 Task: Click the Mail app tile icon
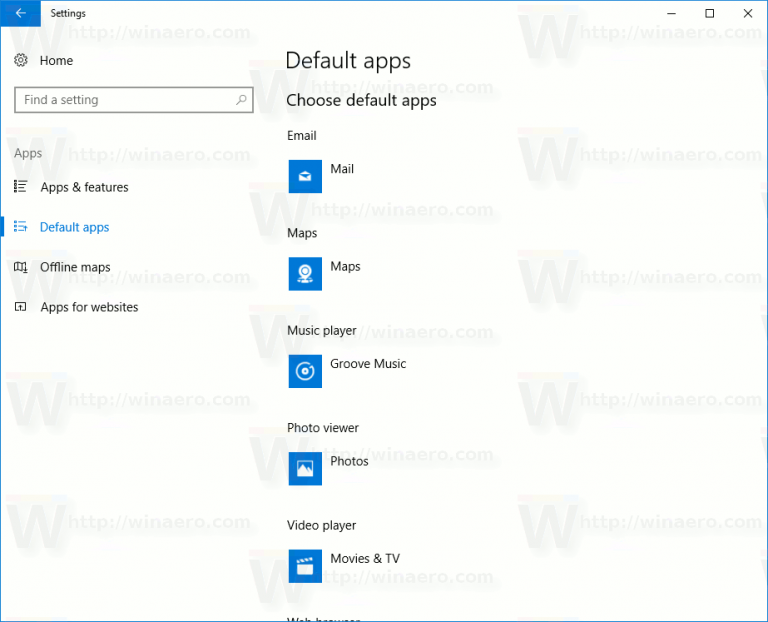pyautogui.click(x=305, y=176)
